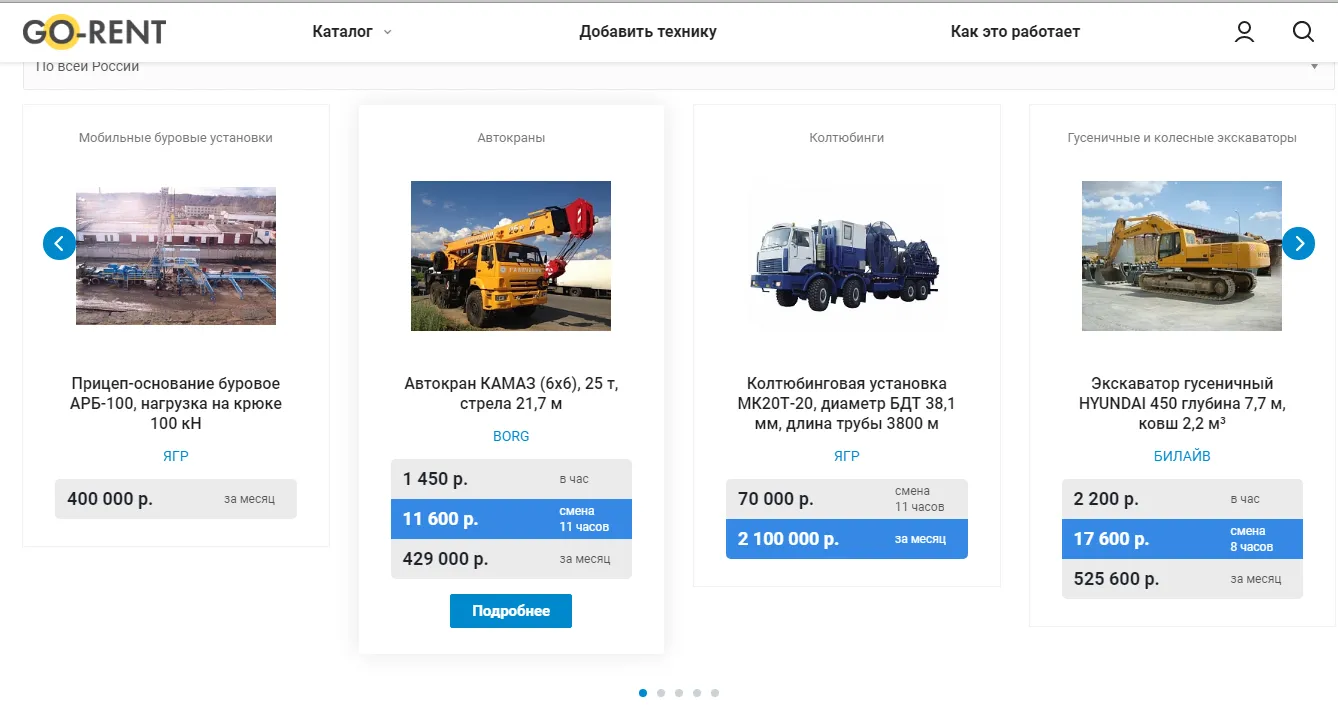Open the HYUNDAI excavator photo

click(x=1182, y=256)
